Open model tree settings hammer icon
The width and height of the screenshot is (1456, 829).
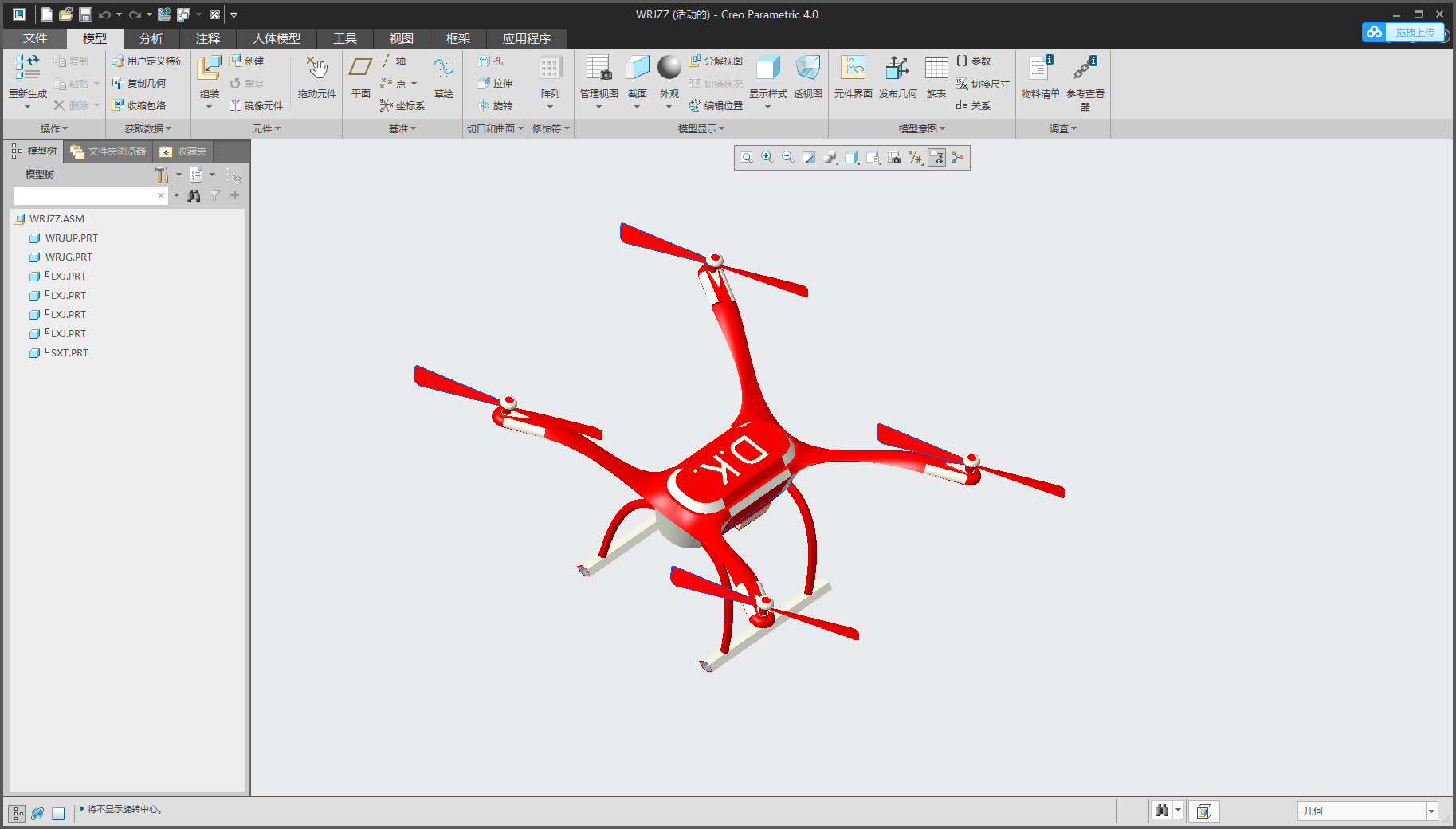(x=162, y=175)
